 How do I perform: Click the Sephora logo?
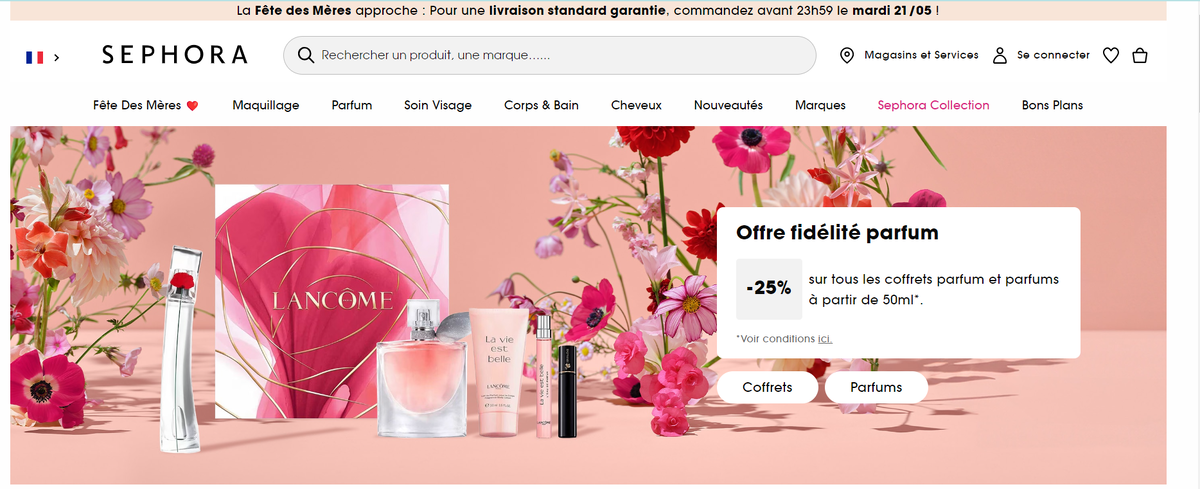point(175,55)
